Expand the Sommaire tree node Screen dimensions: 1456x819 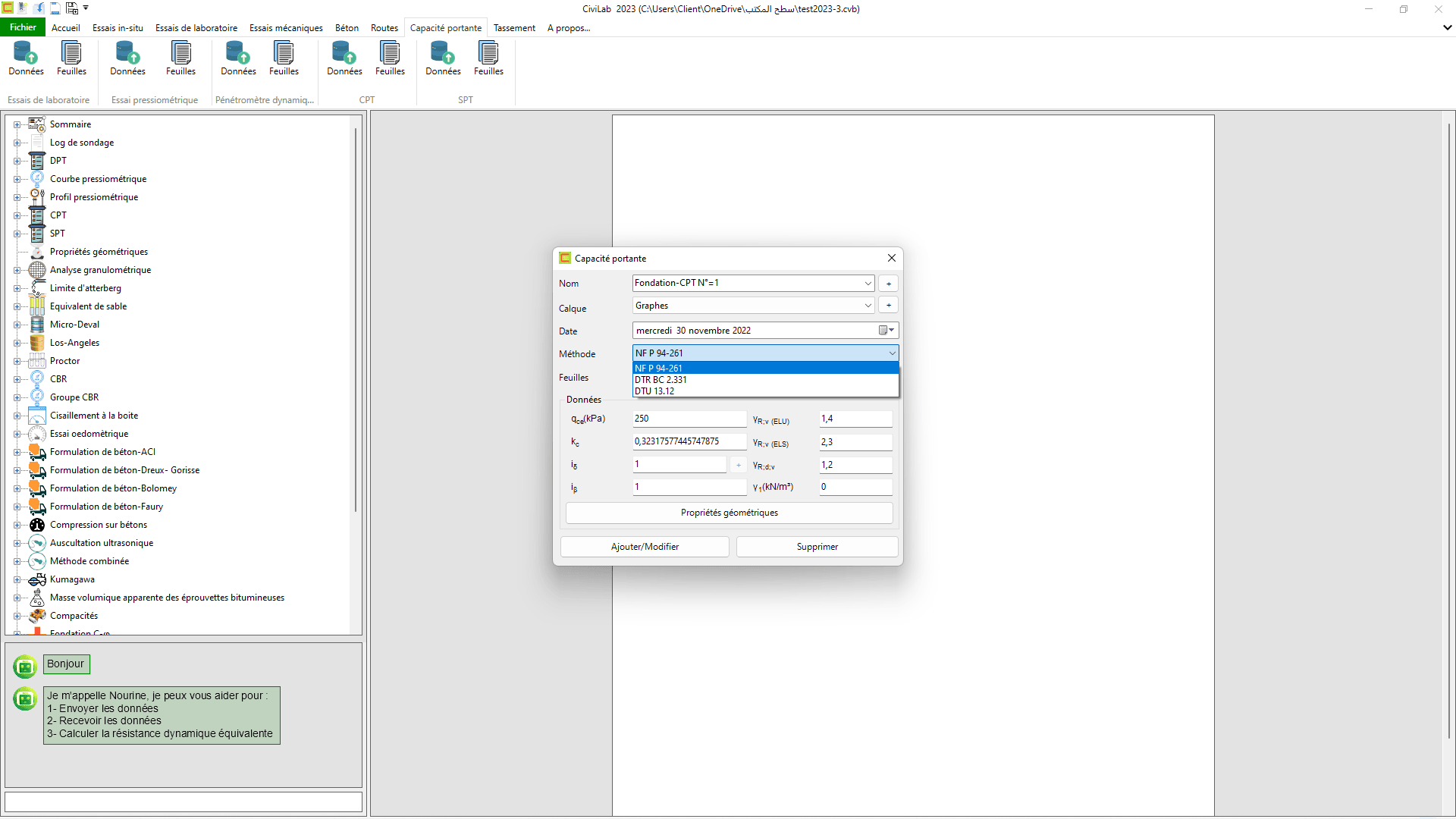pyautogui.click(x=17, y=124)
